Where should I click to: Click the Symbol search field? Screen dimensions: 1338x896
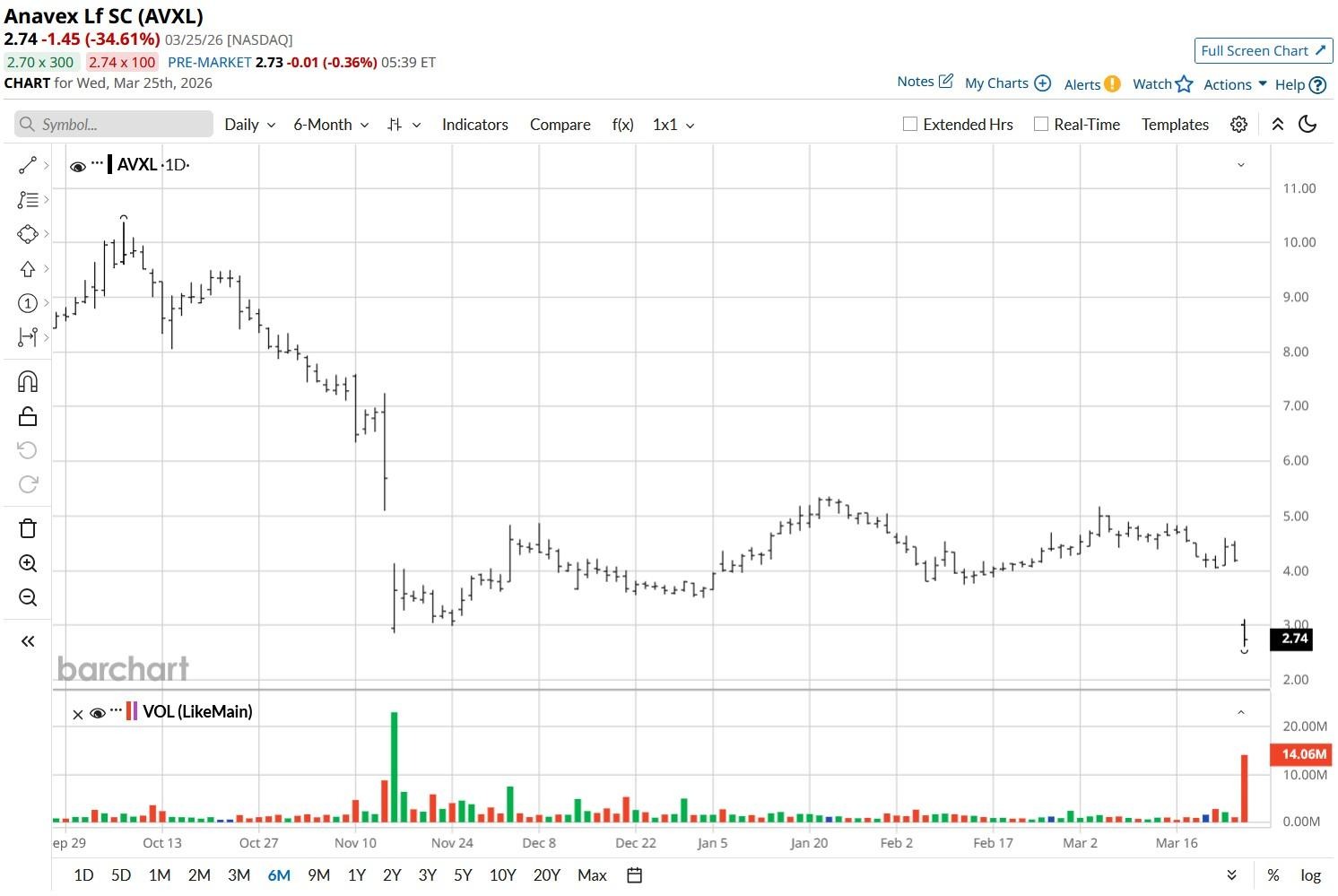point(114,125)
